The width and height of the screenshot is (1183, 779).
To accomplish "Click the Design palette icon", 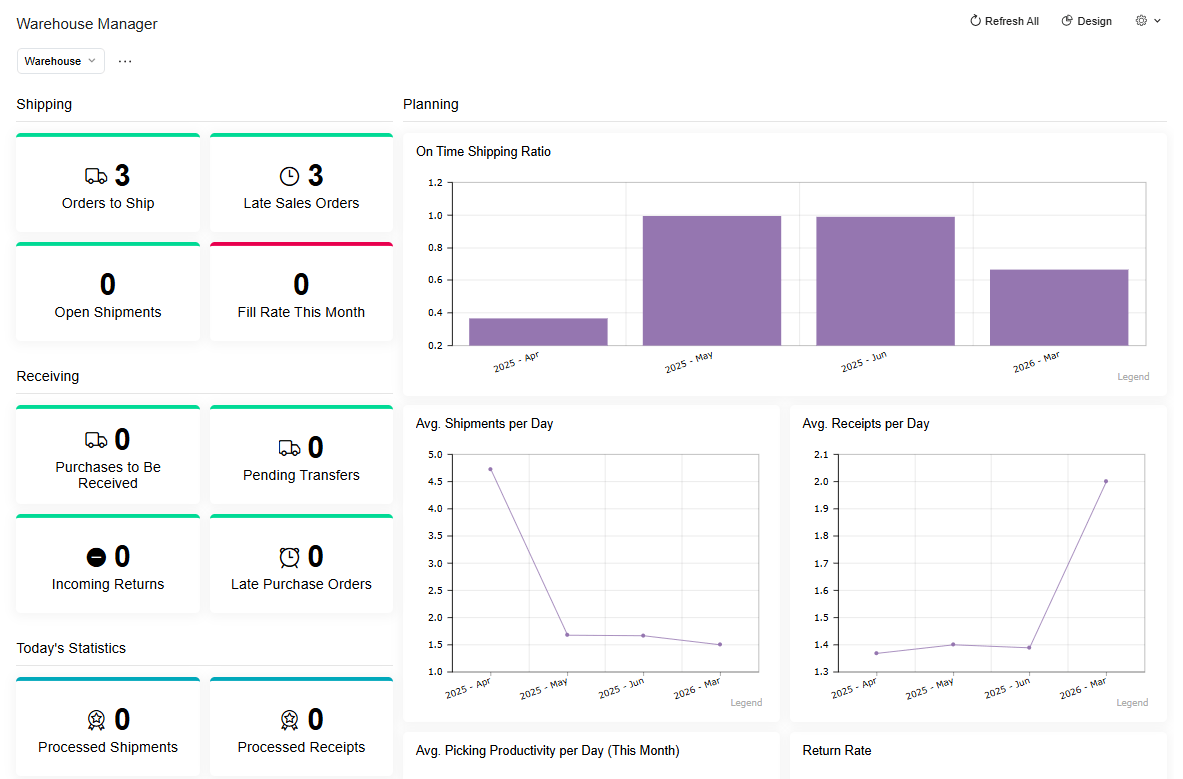I will pyautogui.click(x=1067, y=21).
